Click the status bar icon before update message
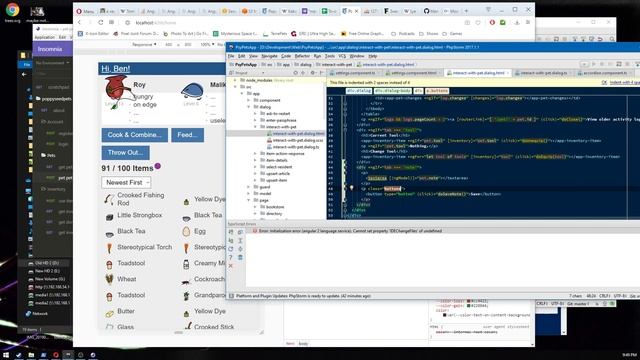Image resolution: width=640 pixels, height=360 pixels. click(x=231, y=296)
